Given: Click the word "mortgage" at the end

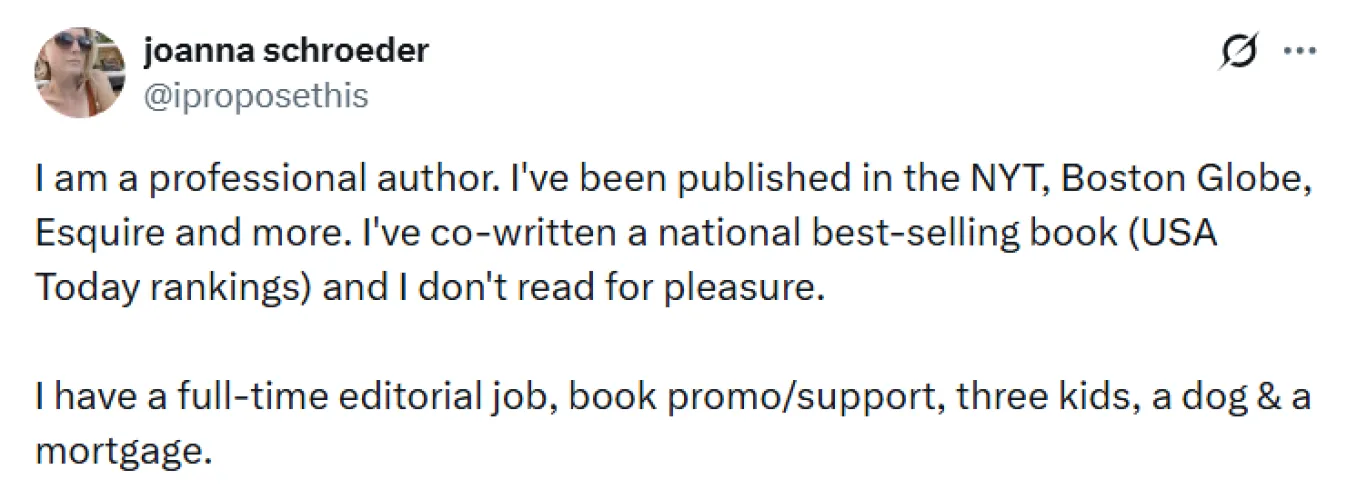Looking at the screenshot, I should (123, 451).
